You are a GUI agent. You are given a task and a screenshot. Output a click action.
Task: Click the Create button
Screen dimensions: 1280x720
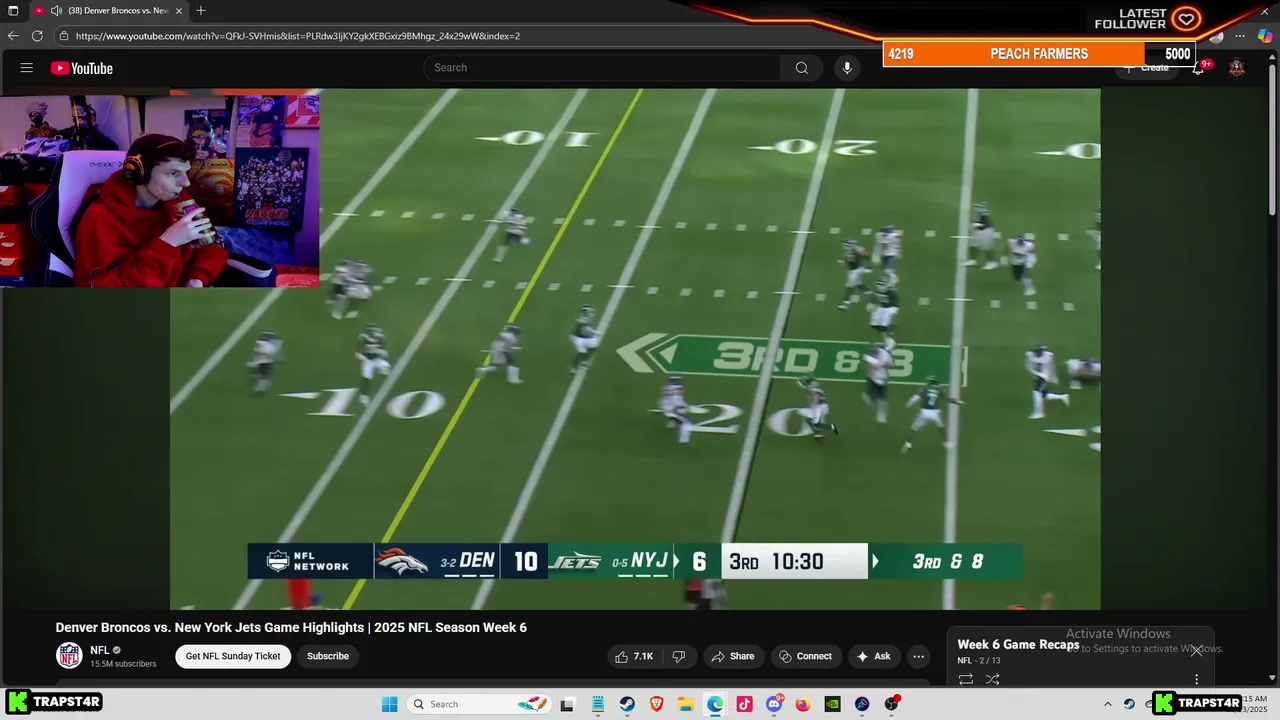1146,68
